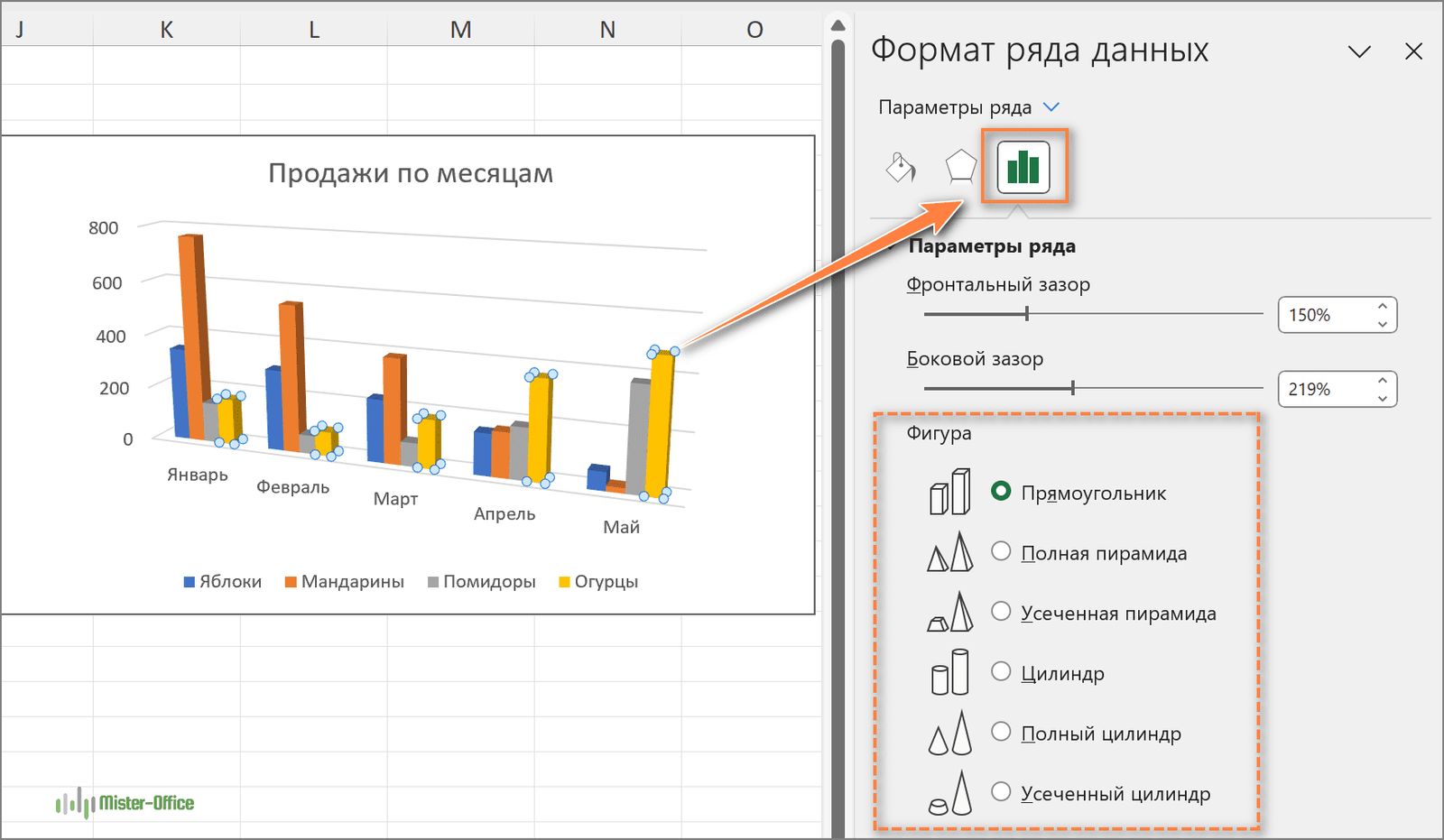The image size is (1444, 840).
Task: Select the Полная пирамида radio button
Action: (1001, 551)
